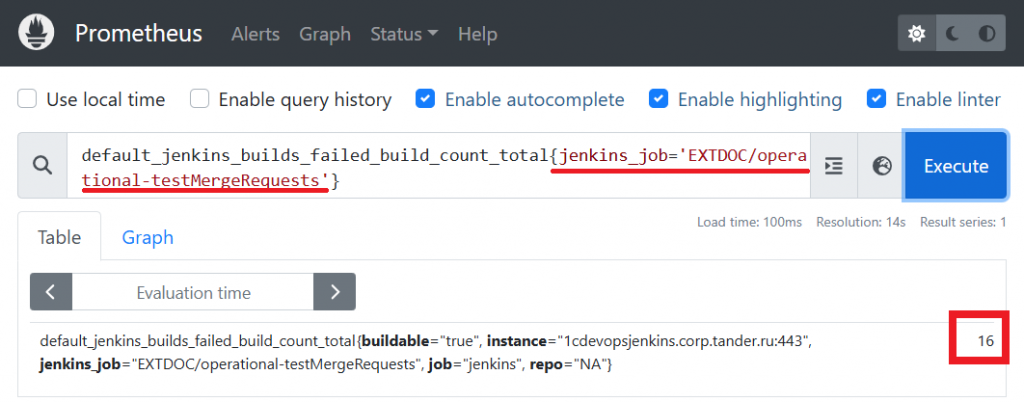Click the search magnifier icon beside query
1024x402 pixels.
click(x=42, y=166)
